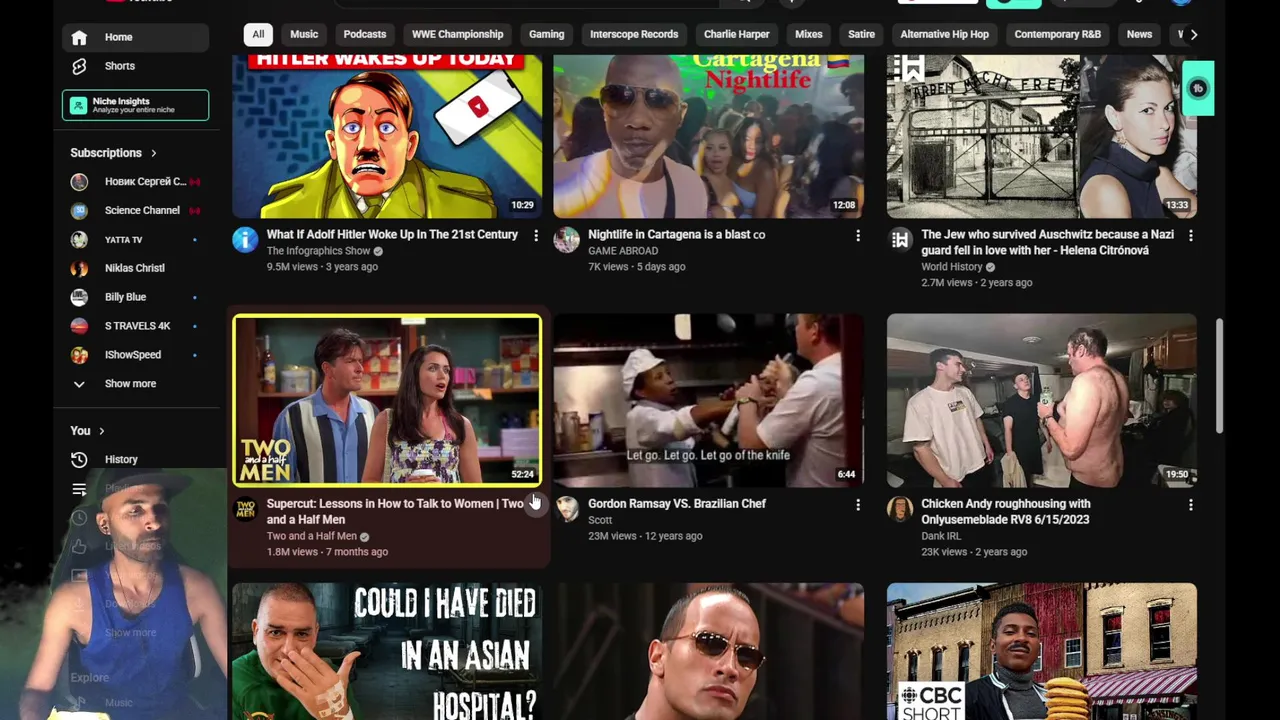Open Gordon Ramsay VS Brazilian Chef thumbnail
This screenshot has height=720, width=1280.
pos(709,400)
